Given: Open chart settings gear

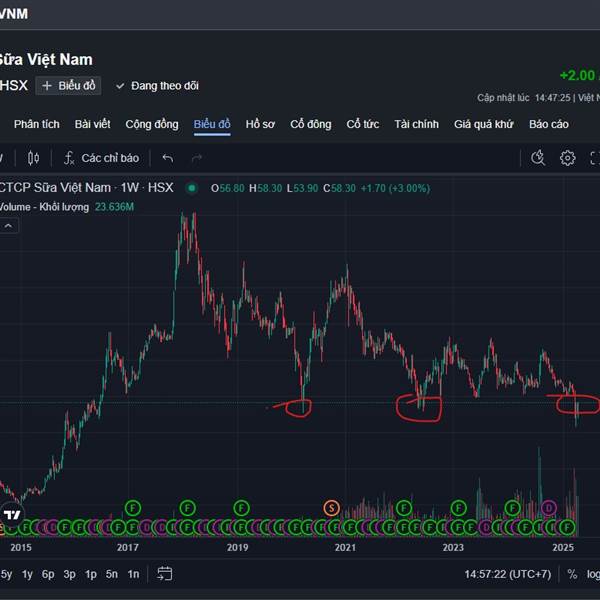Looking at the screenshot, I should (567, 158).
